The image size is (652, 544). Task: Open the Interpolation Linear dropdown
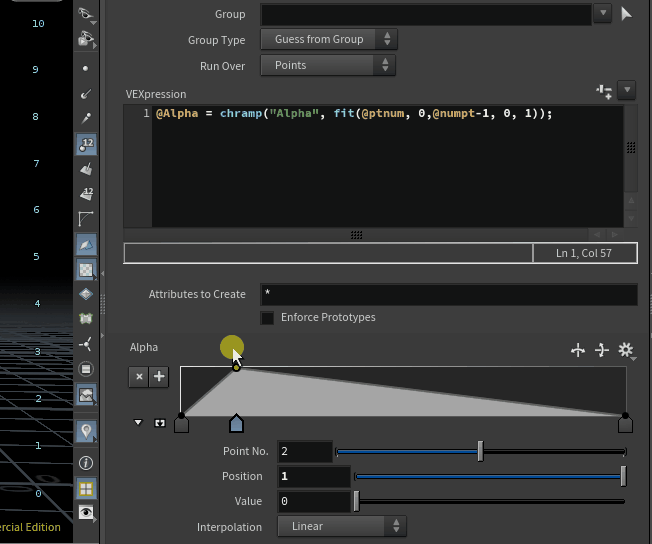click(341, 526)
